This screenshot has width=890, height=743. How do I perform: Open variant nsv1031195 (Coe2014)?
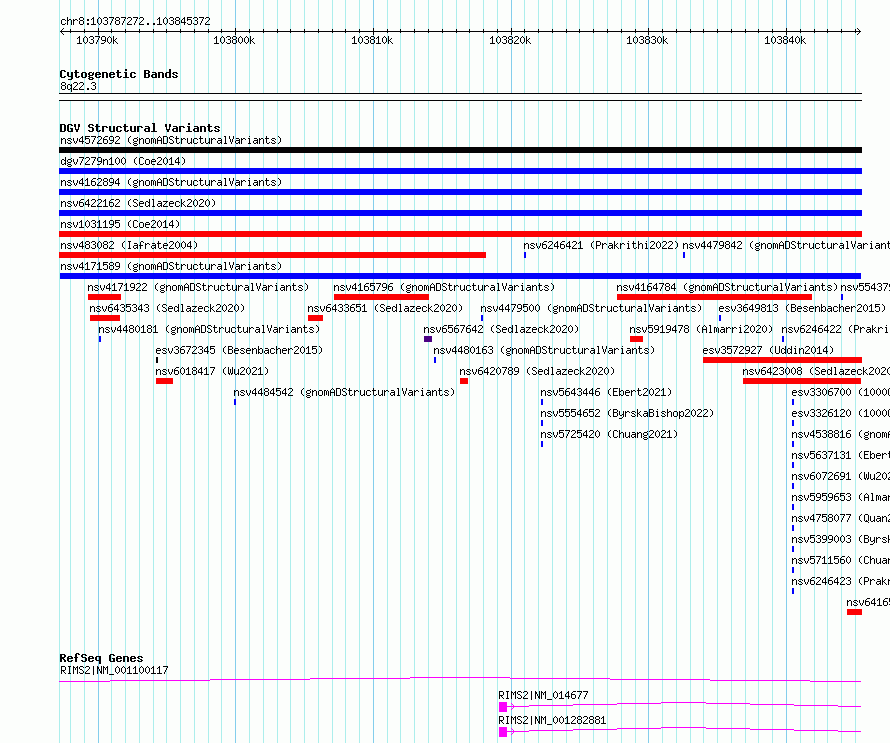click(120, 224)
